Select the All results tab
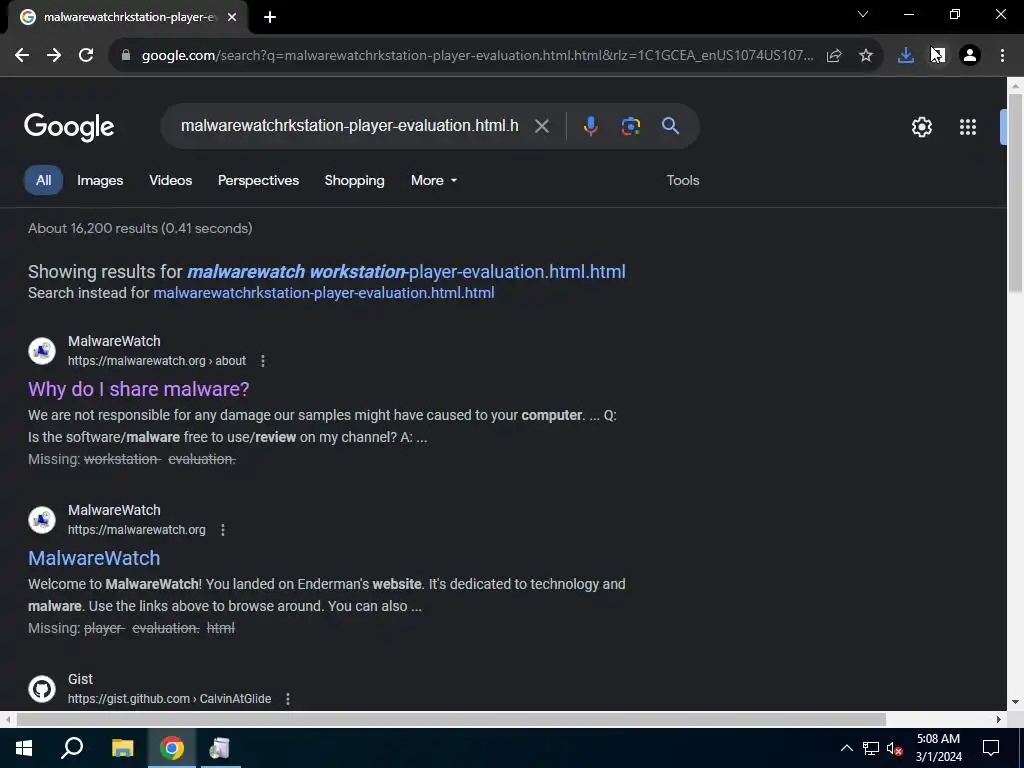 [43, 180]
